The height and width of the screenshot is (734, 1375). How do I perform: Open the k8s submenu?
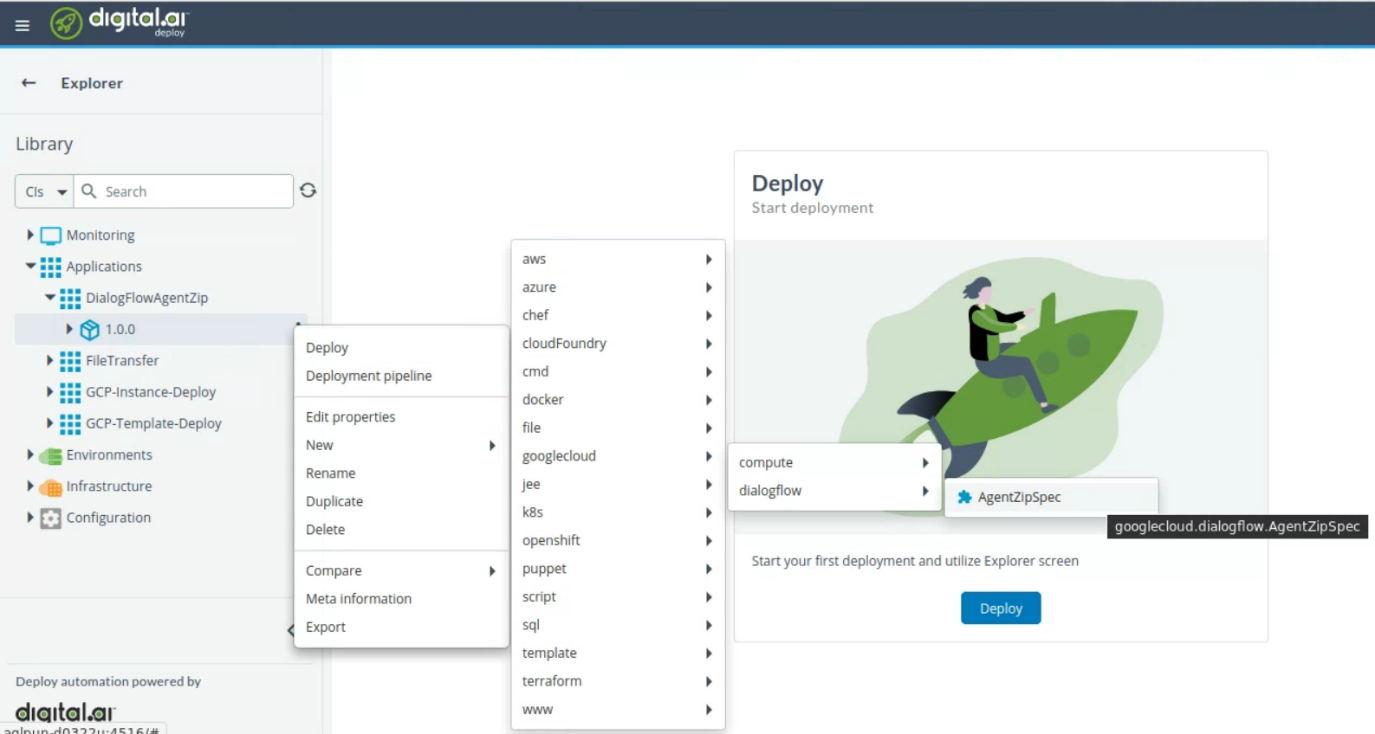coord(617,512)
